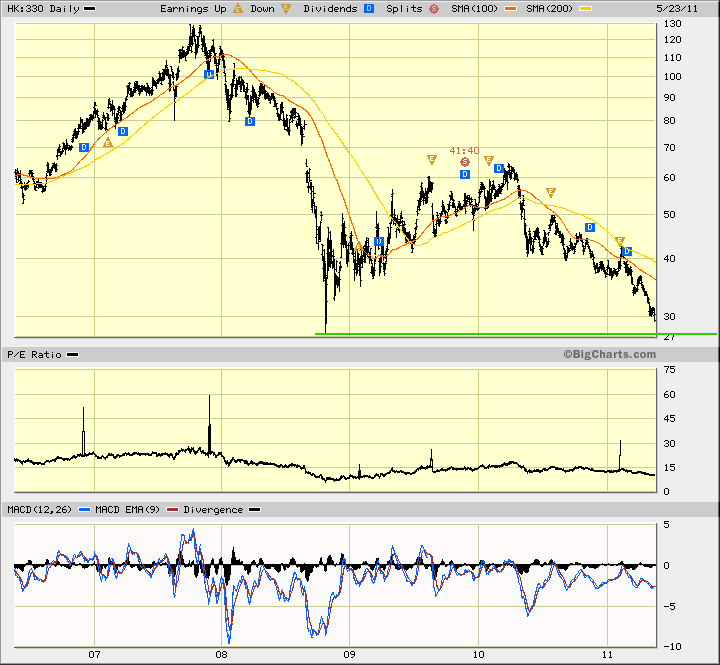Click the red MACD EMA(9) legend swatch

click(172, 510)
